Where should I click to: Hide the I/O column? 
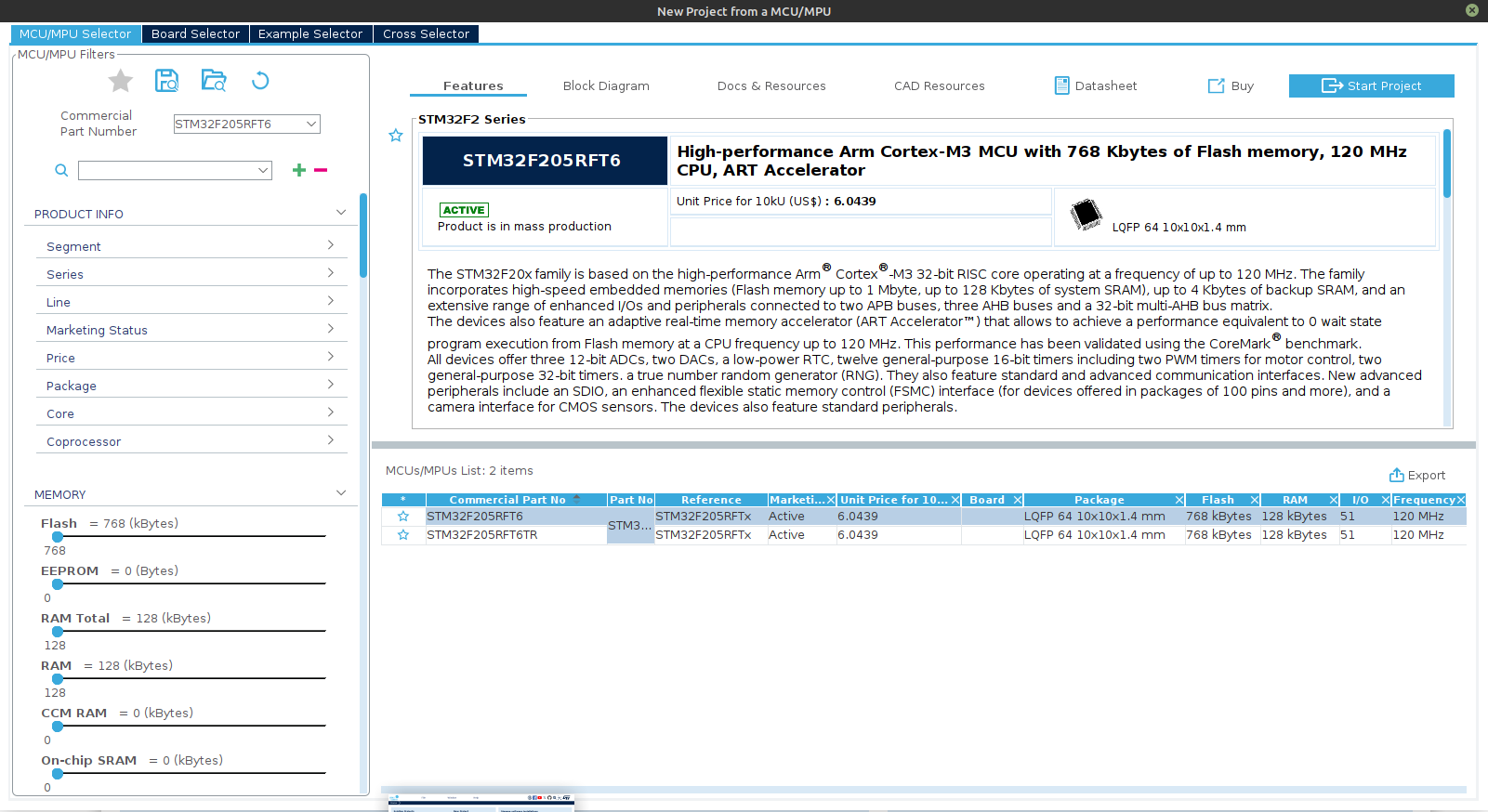[x=1386, y=500]
